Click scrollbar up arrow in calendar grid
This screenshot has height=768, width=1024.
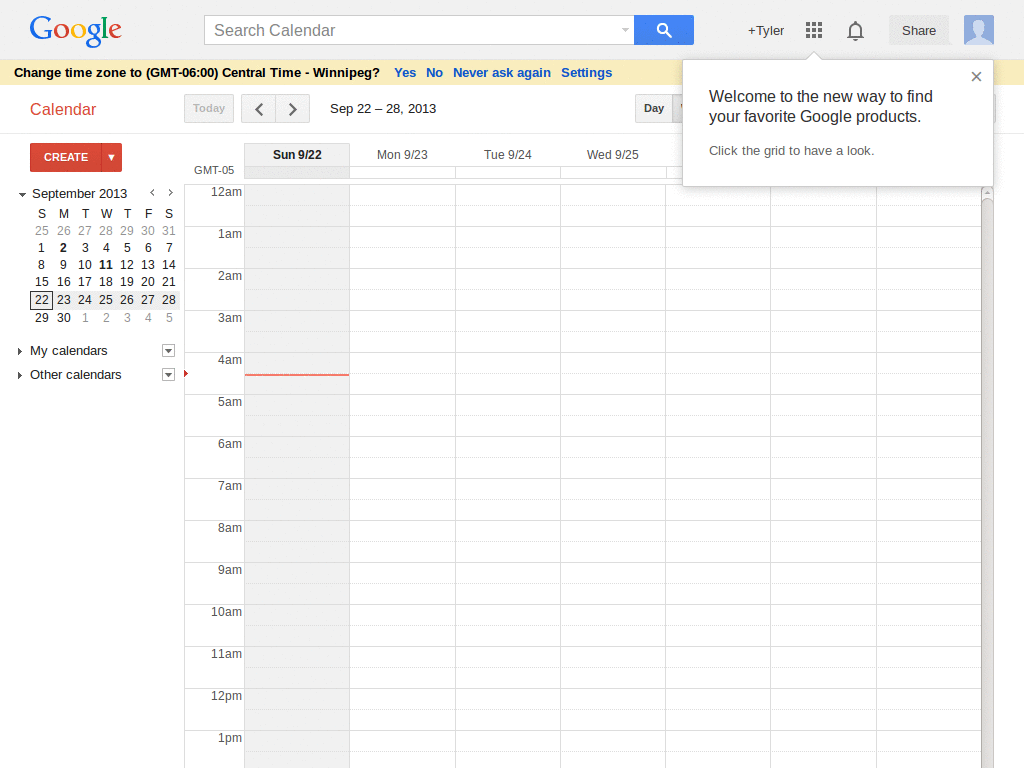coord(987,192)
